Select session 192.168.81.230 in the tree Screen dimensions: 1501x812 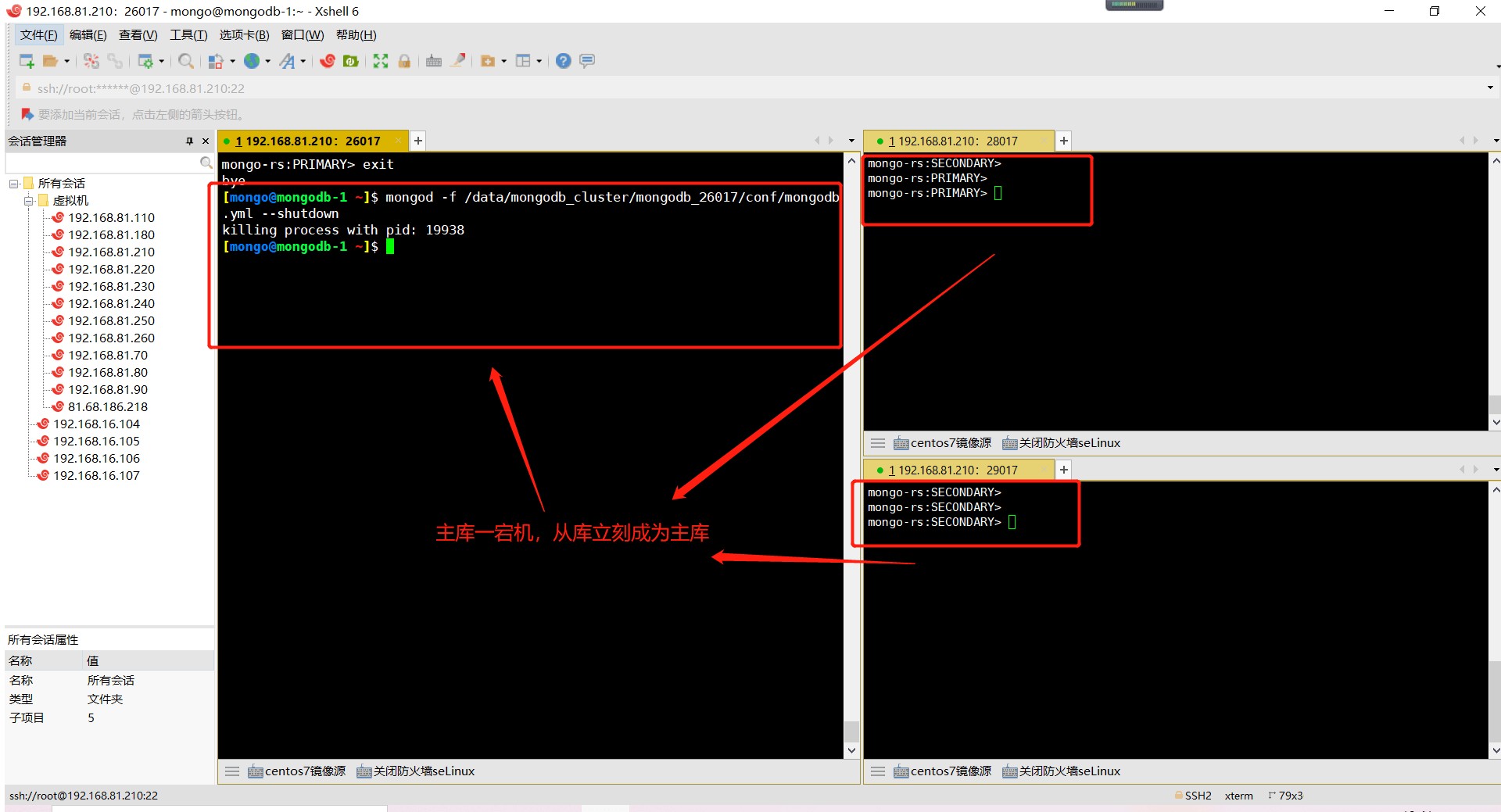click(x=111, y=287)
